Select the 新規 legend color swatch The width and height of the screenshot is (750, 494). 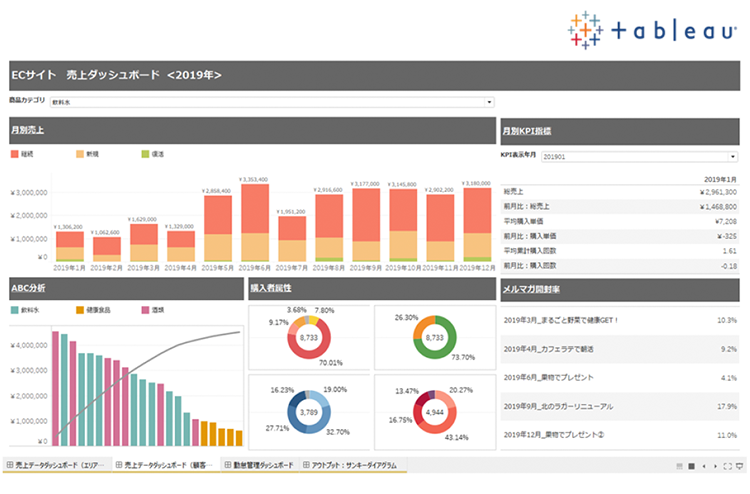click(x=79, y=155)
